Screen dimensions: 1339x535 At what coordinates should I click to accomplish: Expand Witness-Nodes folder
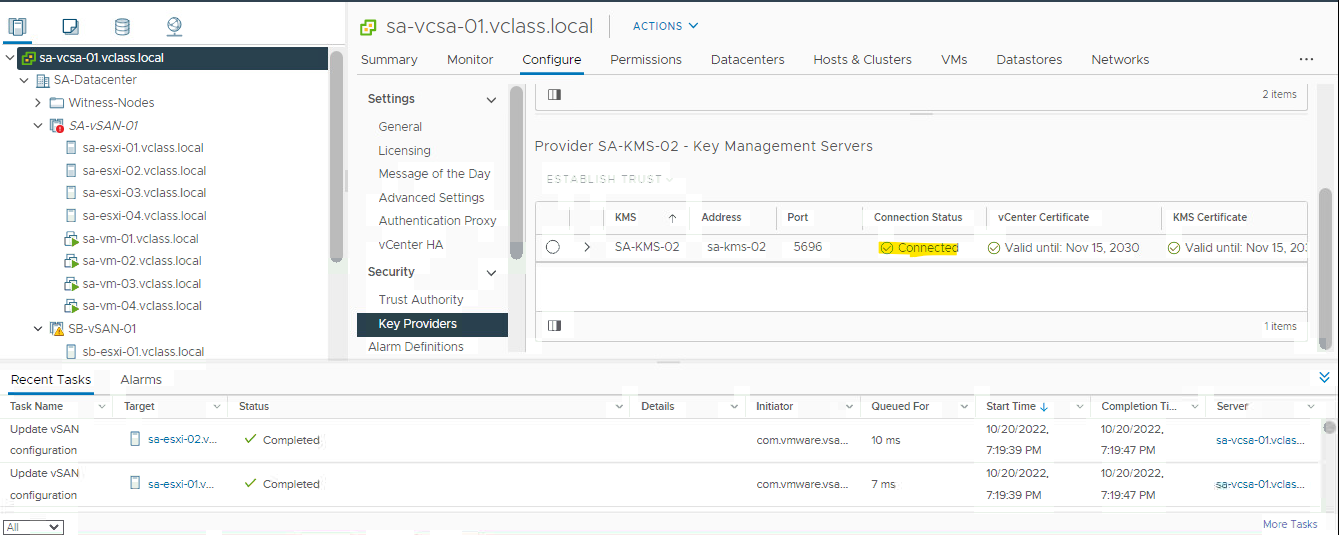point(38,103)
